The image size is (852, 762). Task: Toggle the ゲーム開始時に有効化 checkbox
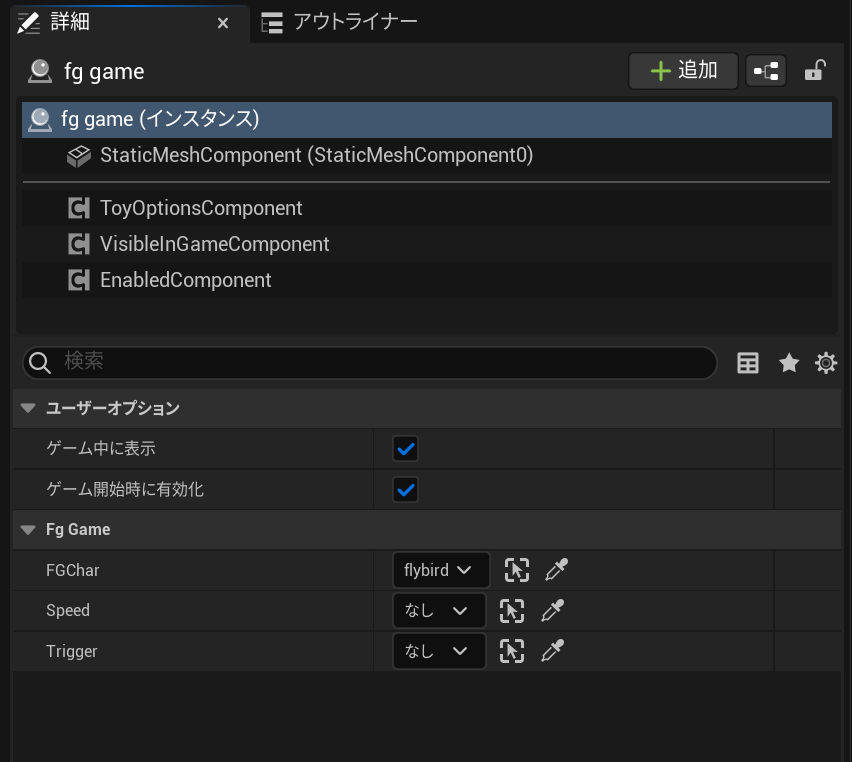[405, 490]
